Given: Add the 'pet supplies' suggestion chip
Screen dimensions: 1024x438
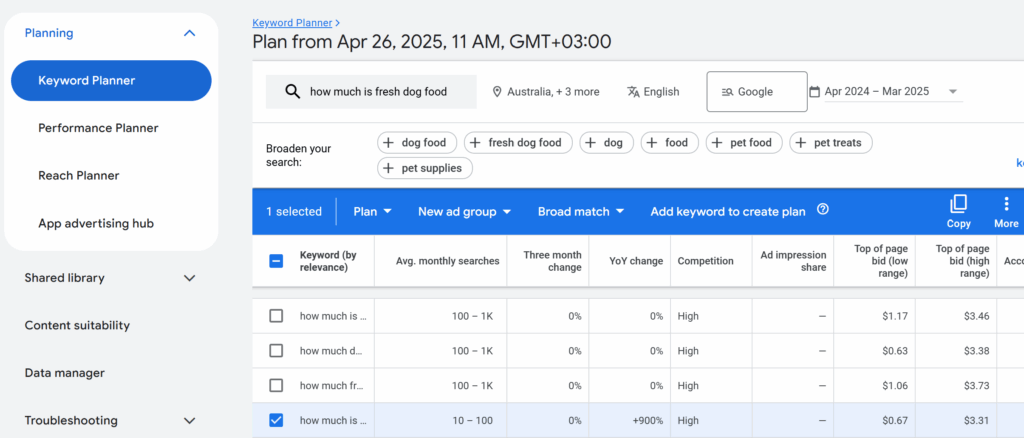Looking at the screenshot, I should coord(424,168).
